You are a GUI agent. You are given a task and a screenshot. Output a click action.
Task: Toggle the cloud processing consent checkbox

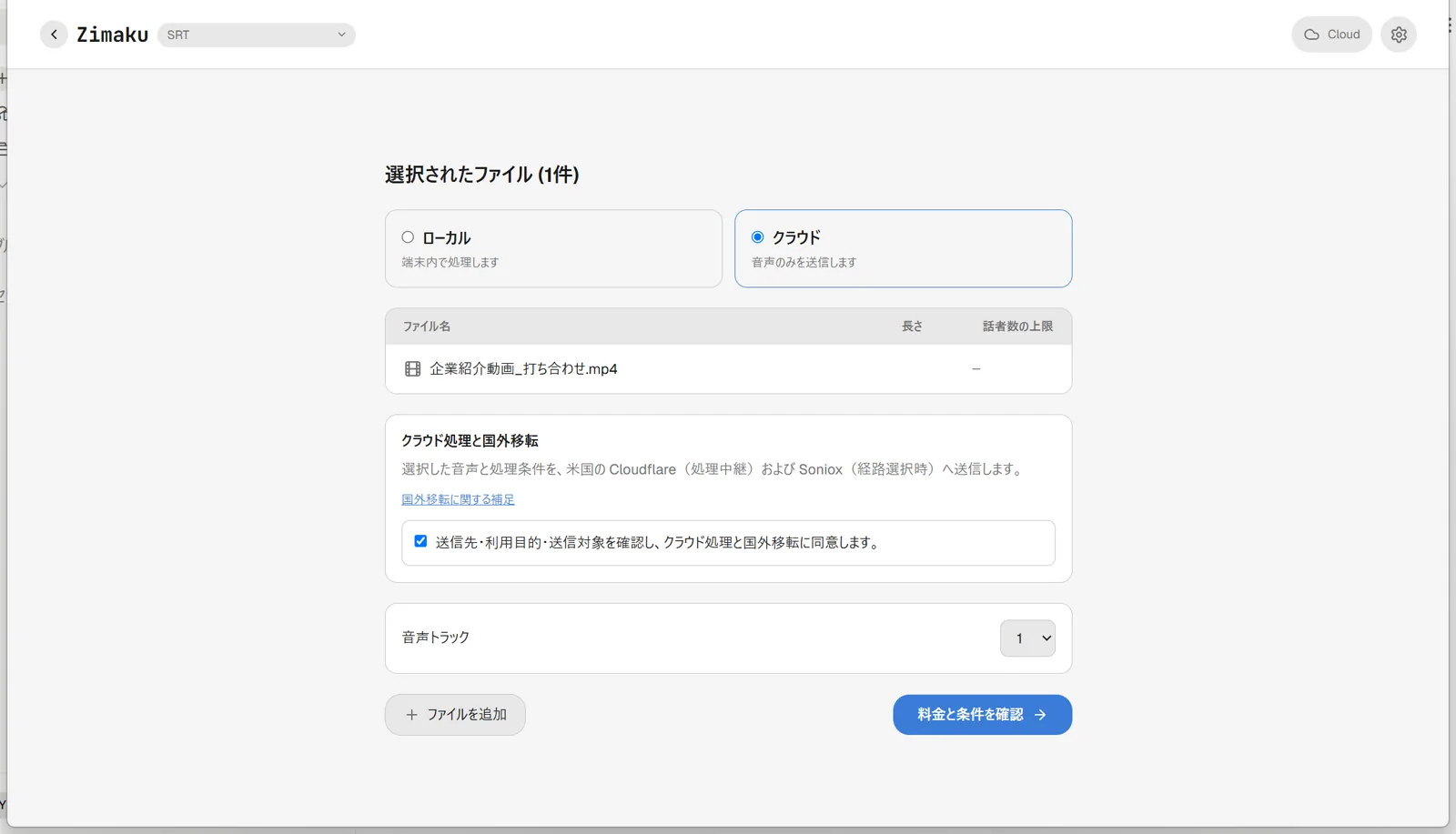tap(420, 541)
